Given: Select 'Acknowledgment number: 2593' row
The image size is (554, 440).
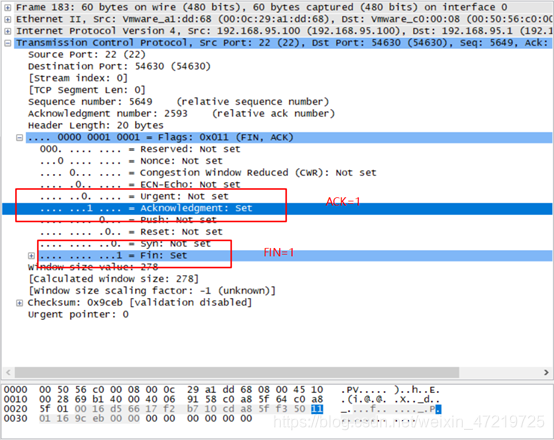Looking at the screenshot, I should tap(181, 113).
